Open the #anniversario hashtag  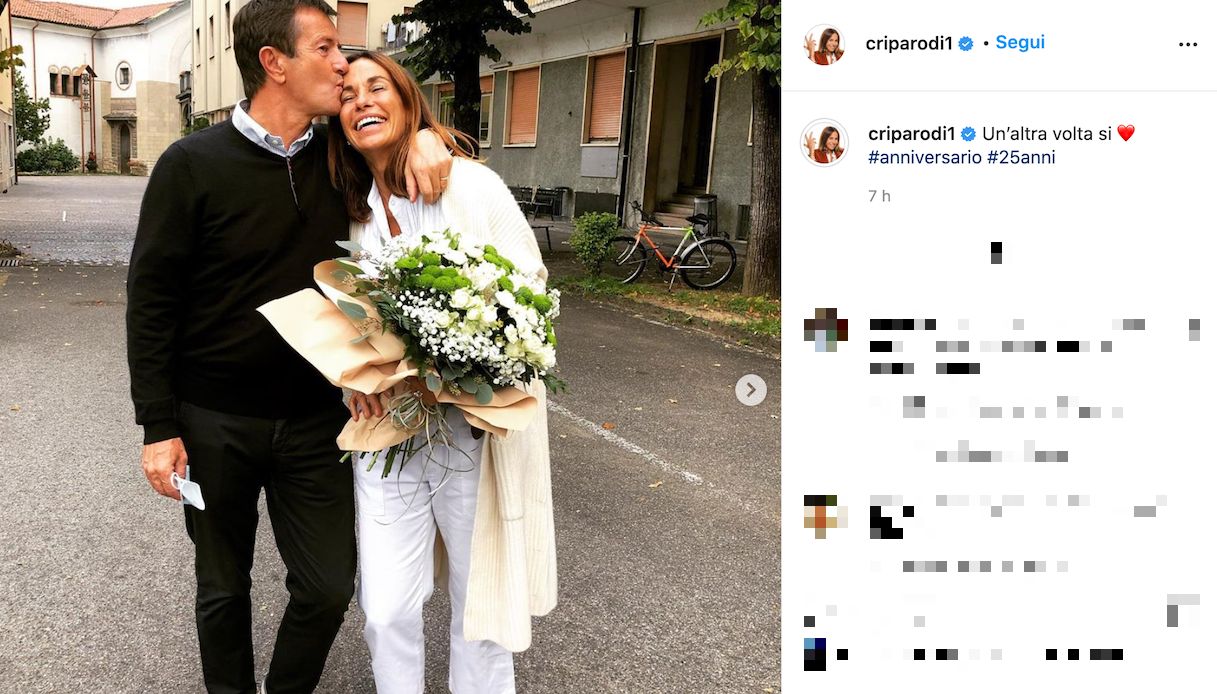point(925,158)
